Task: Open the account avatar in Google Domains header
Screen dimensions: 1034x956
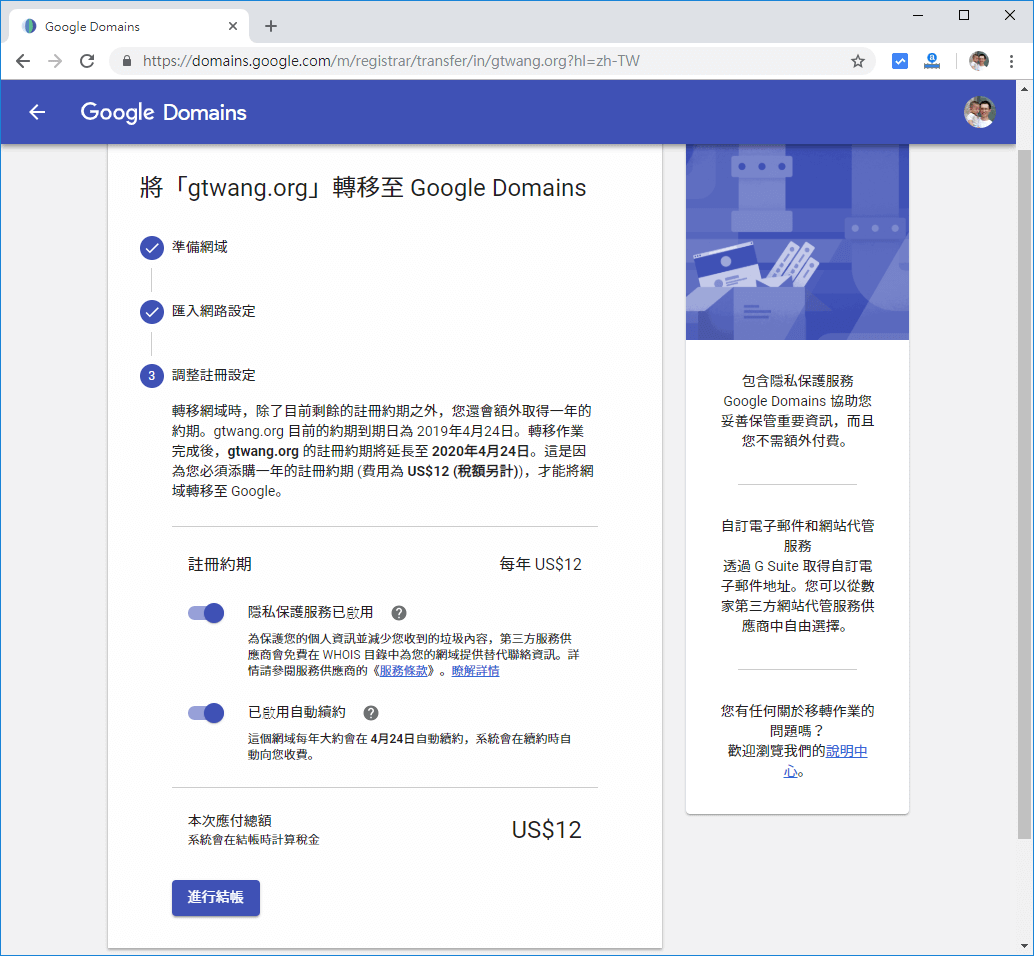Action: [x=979, y=112]
